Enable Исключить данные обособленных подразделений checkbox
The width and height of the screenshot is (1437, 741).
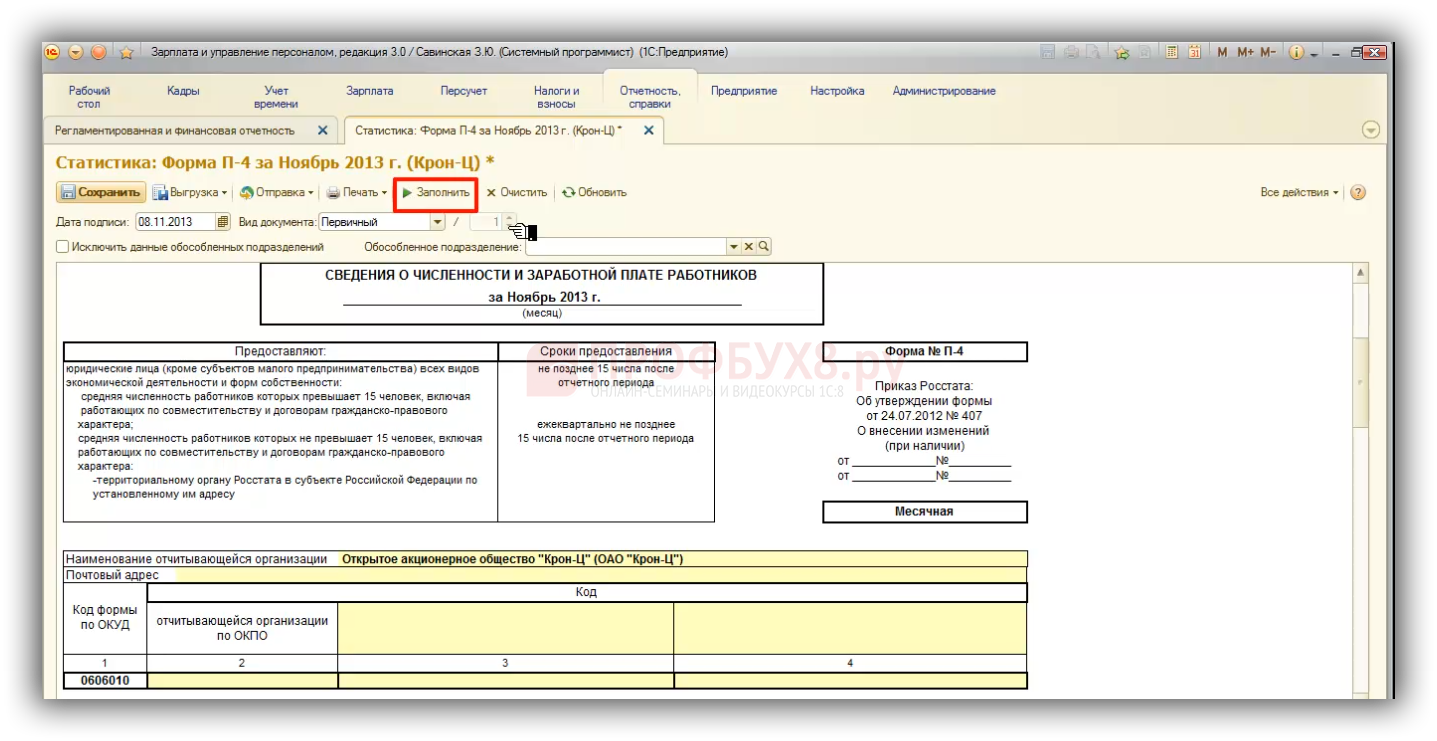(x=63, y=247)
